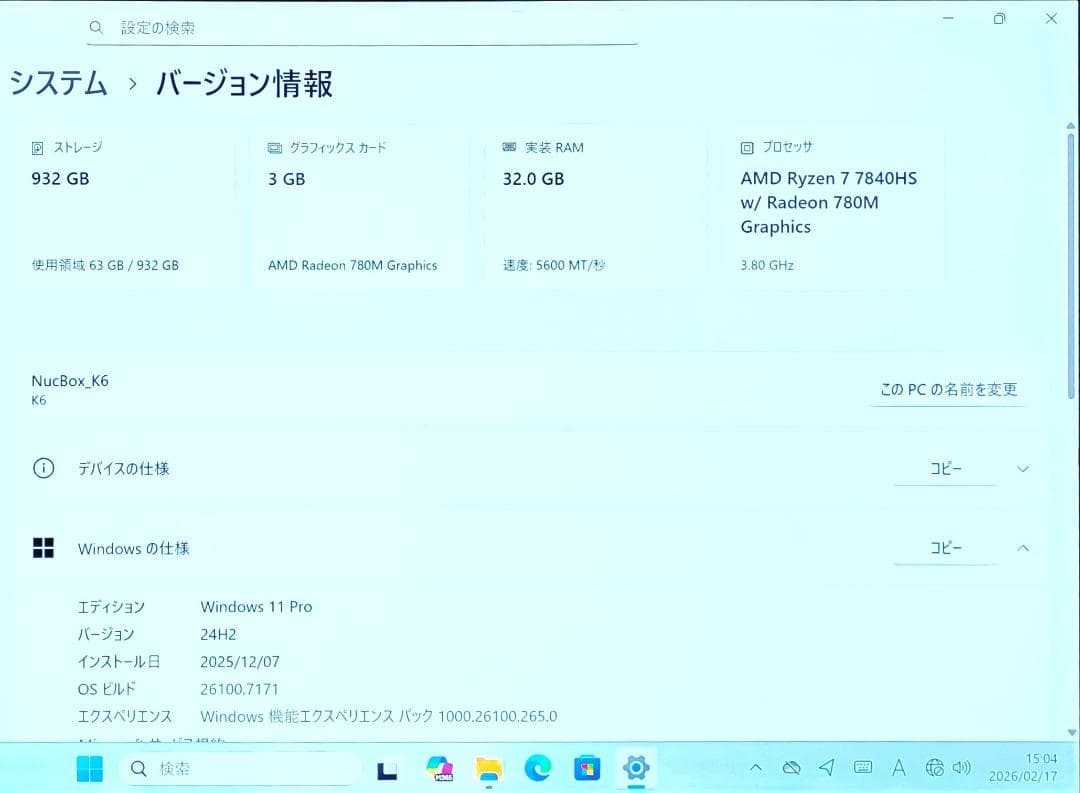Click the Settings gear on the taskbar
Viewport: 1080px width, 793px height.
(x=636, y=767)
